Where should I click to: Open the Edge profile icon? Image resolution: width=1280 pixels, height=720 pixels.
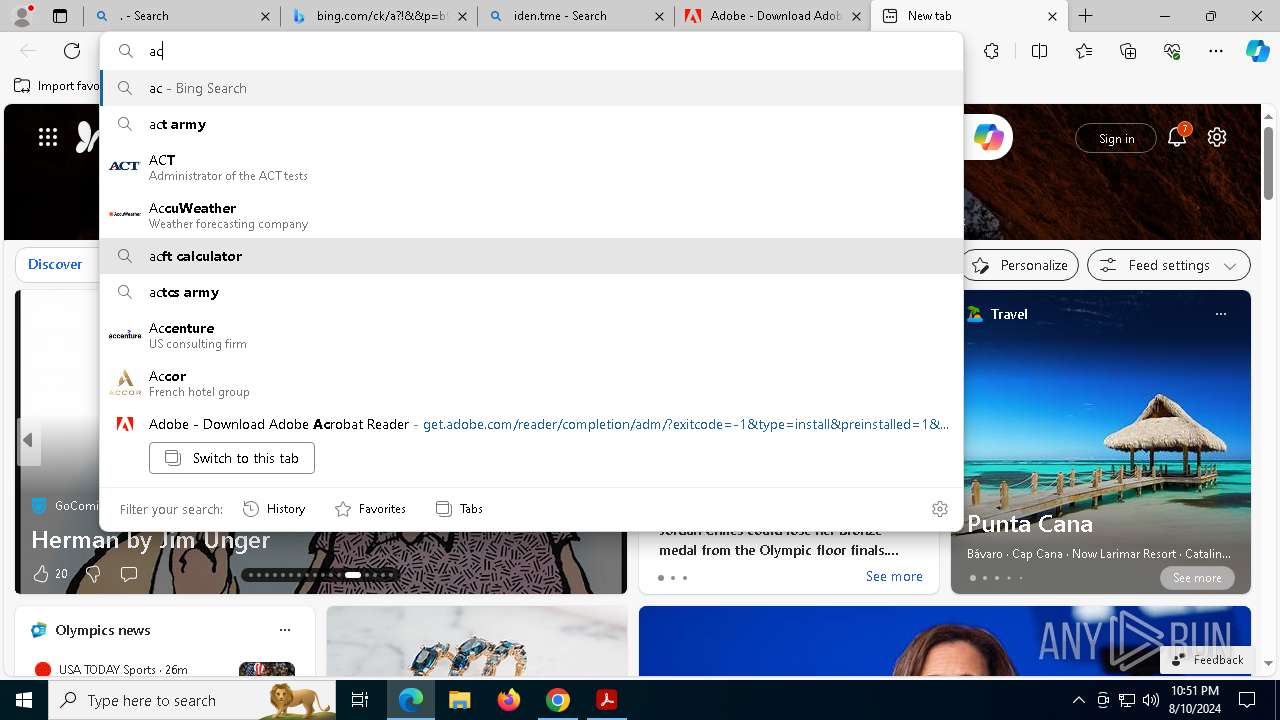click(22, 15)
